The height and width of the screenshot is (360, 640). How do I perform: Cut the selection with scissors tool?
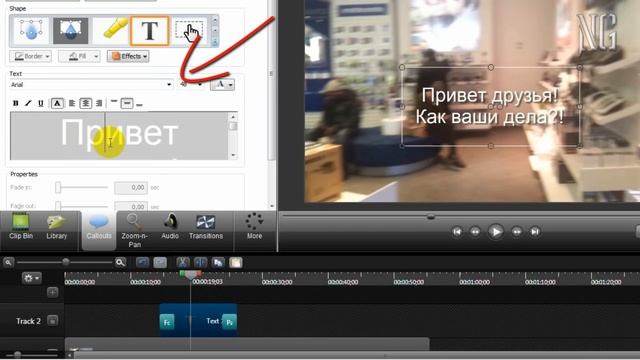[x=183, y=262]
